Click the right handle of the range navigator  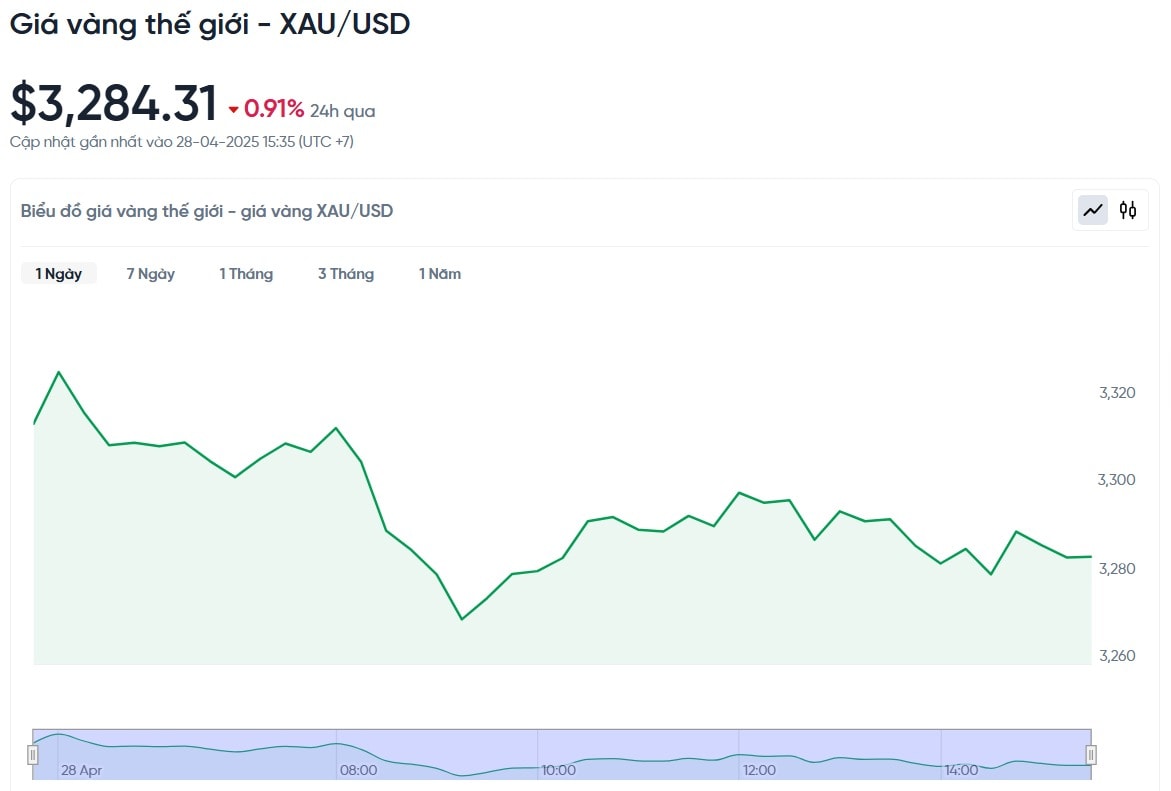coord(1091,754)
